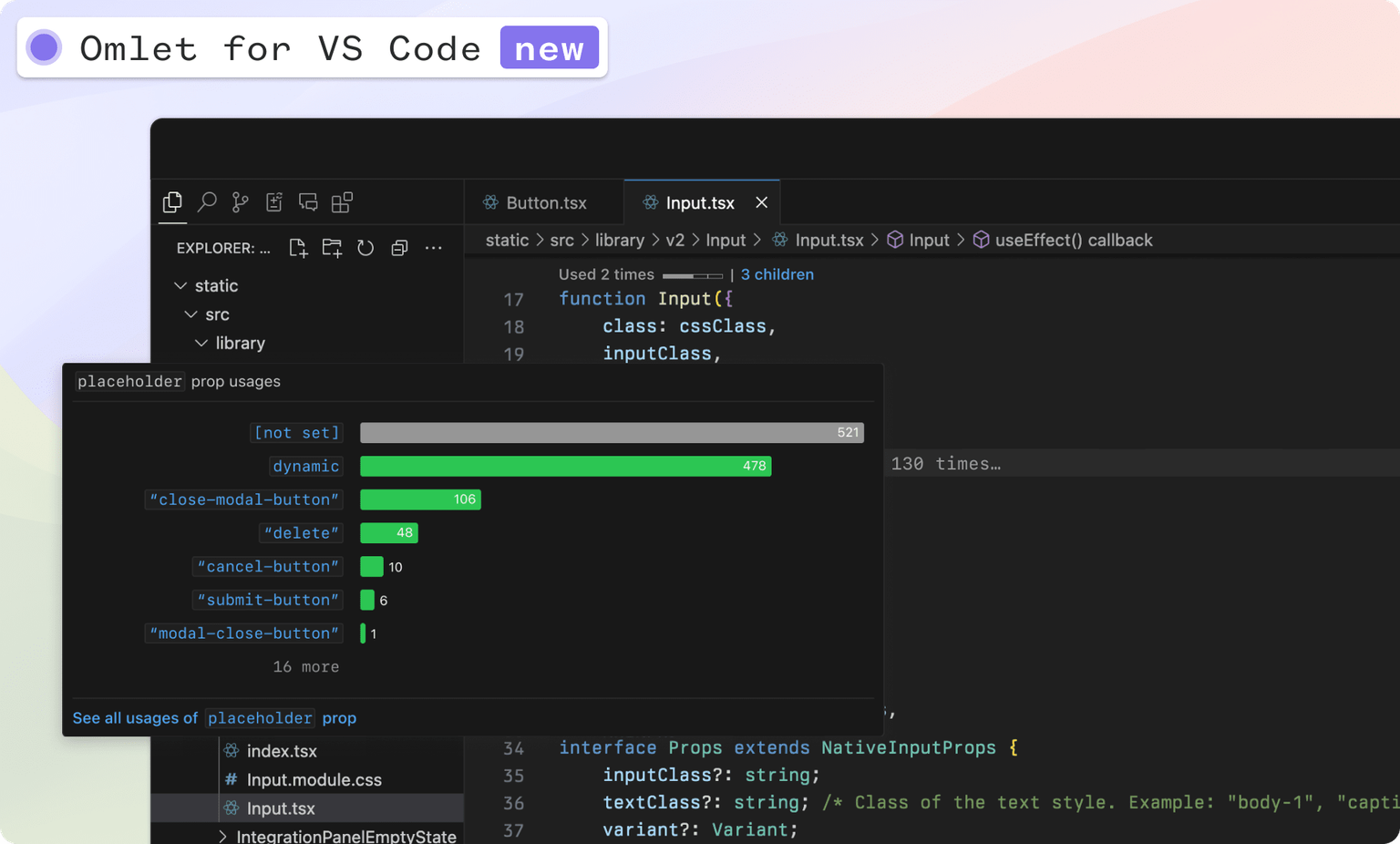Click the React icon next to Input.tsx breadcrumb
Viewport: 1400px width, 844px height.
click(779, 240)
